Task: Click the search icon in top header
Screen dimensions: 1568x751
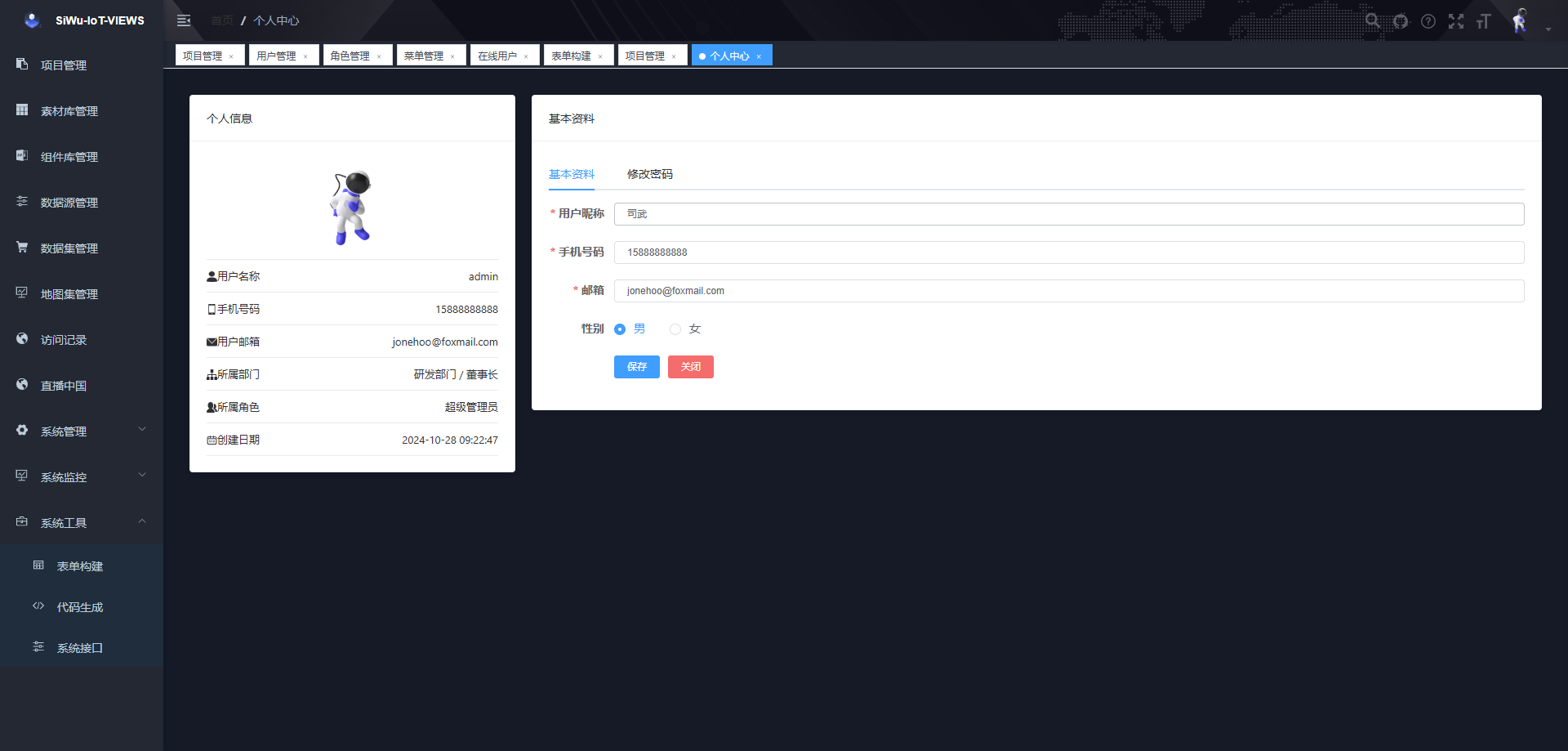Action: click(x=1373, y=21)
